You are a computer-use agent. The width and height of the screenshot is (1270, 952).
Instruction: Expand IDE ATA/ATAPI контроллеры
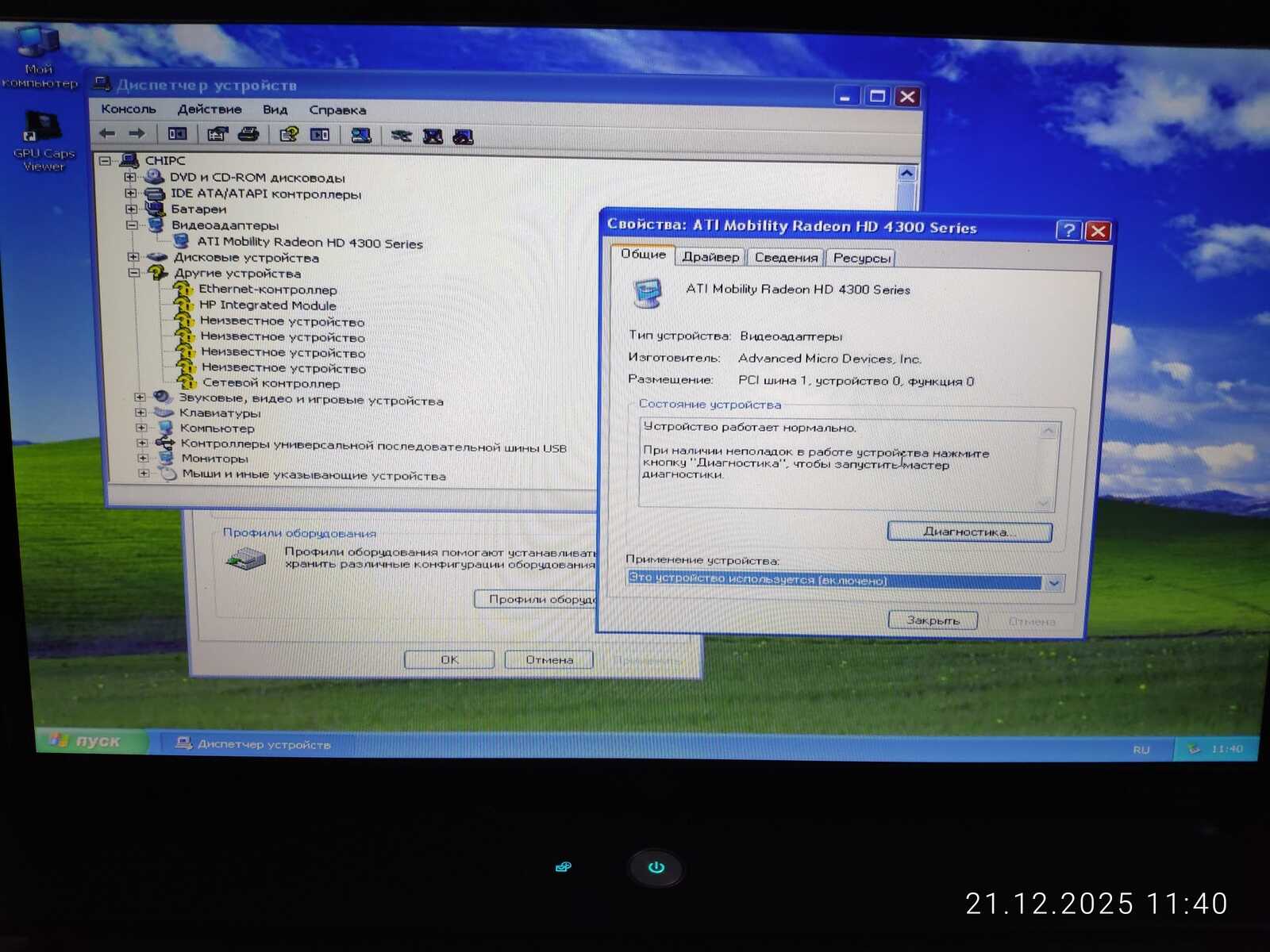[x=131, y=193]
